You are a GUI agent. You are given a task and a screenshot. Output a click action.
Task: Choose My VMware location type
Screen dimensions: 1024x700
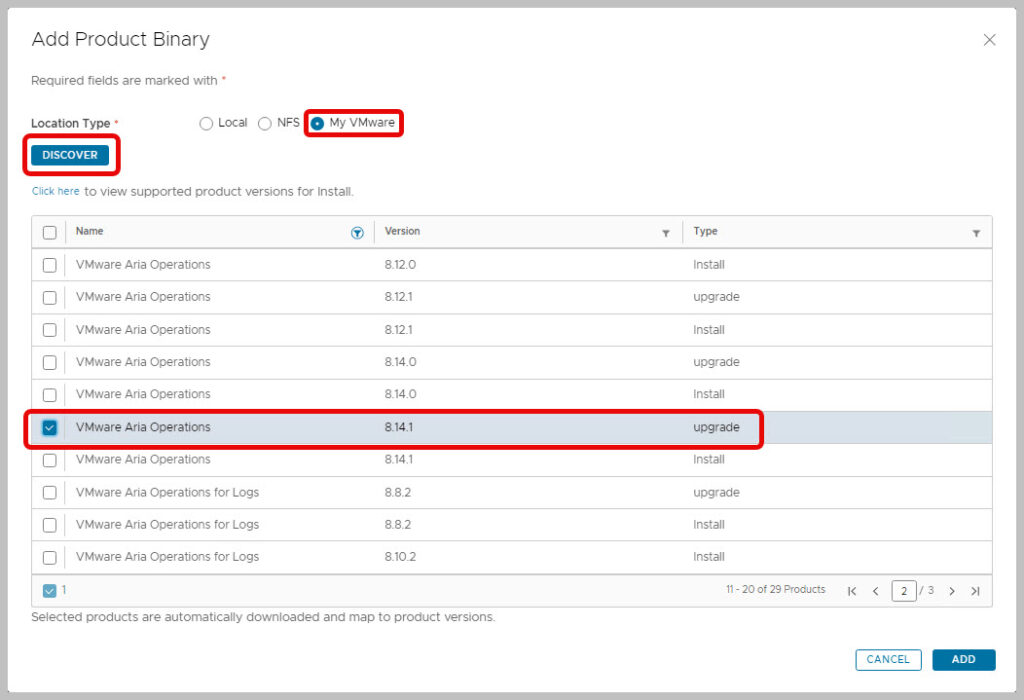coord(317,123)
